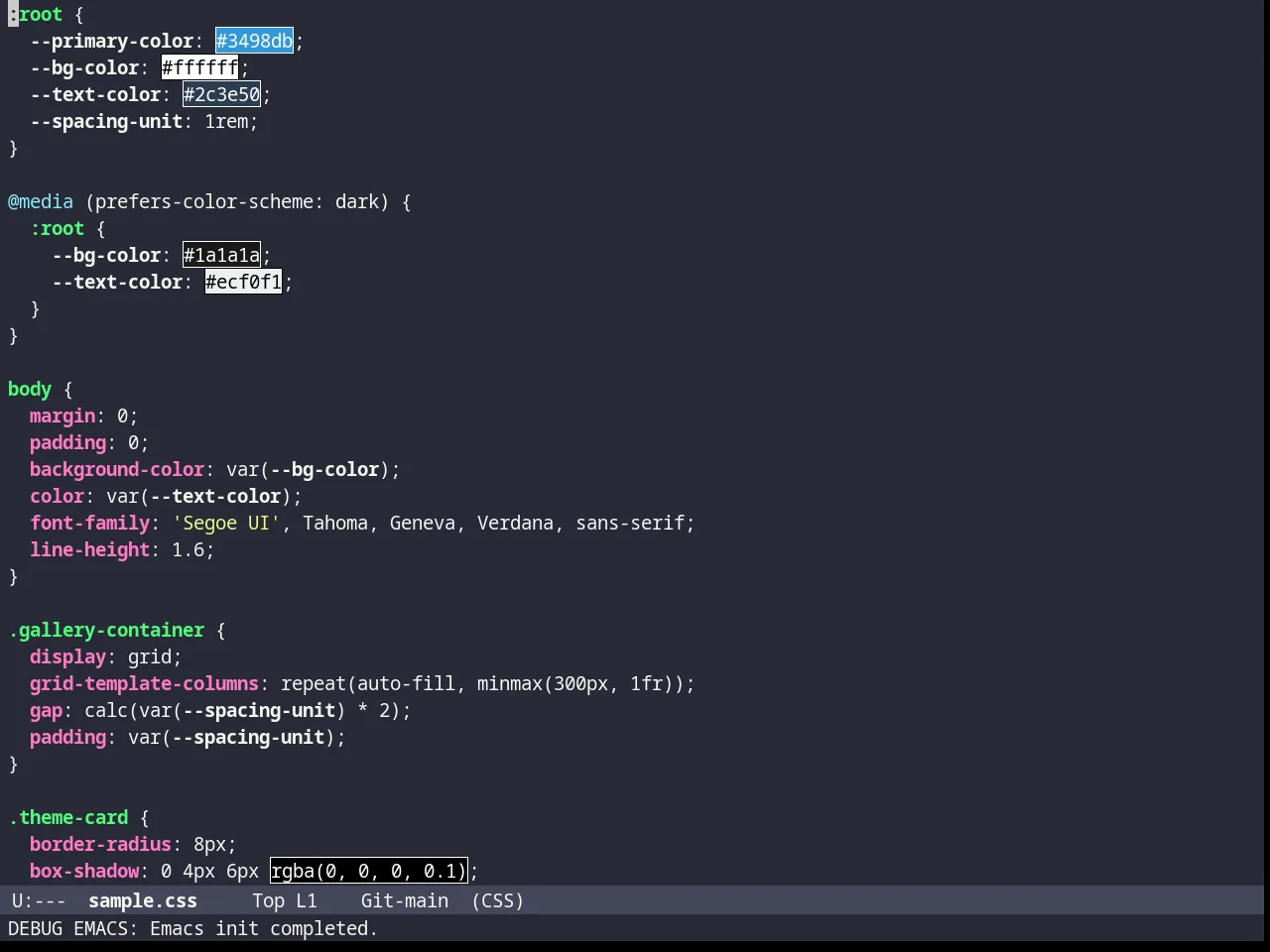Click the #ffffff bg-color value
The image size is (1270, 952).
tap(199, 67)
